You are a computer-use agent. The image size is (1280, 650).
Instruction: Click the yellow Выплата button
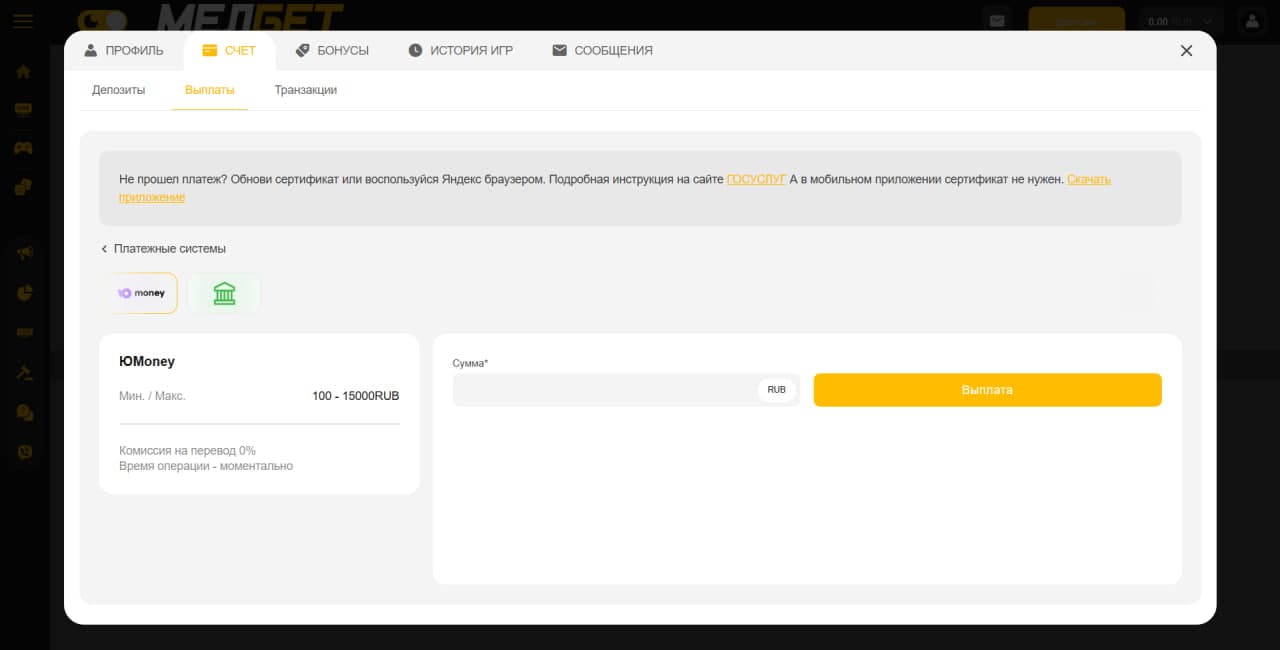point(988,390)
